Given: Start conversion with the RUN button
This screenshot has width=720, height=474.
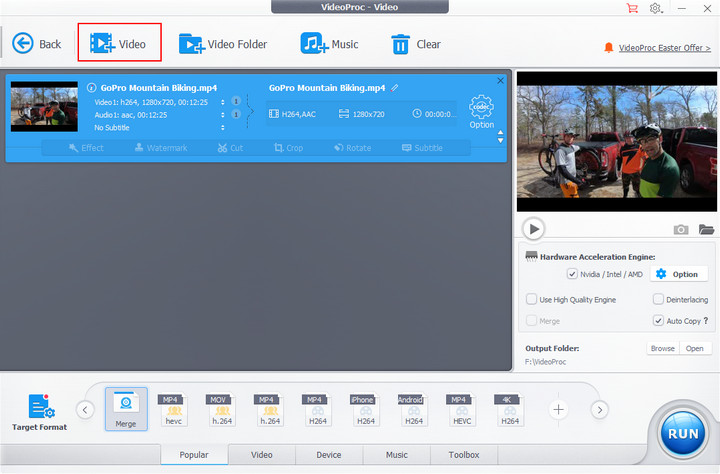Looking at the screenshot, I should click(x=683, y=434).
